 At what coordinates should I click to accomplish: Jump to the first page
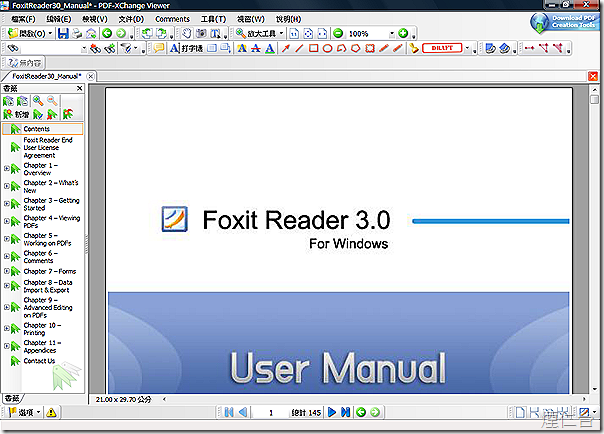click(x=229, y=412)
